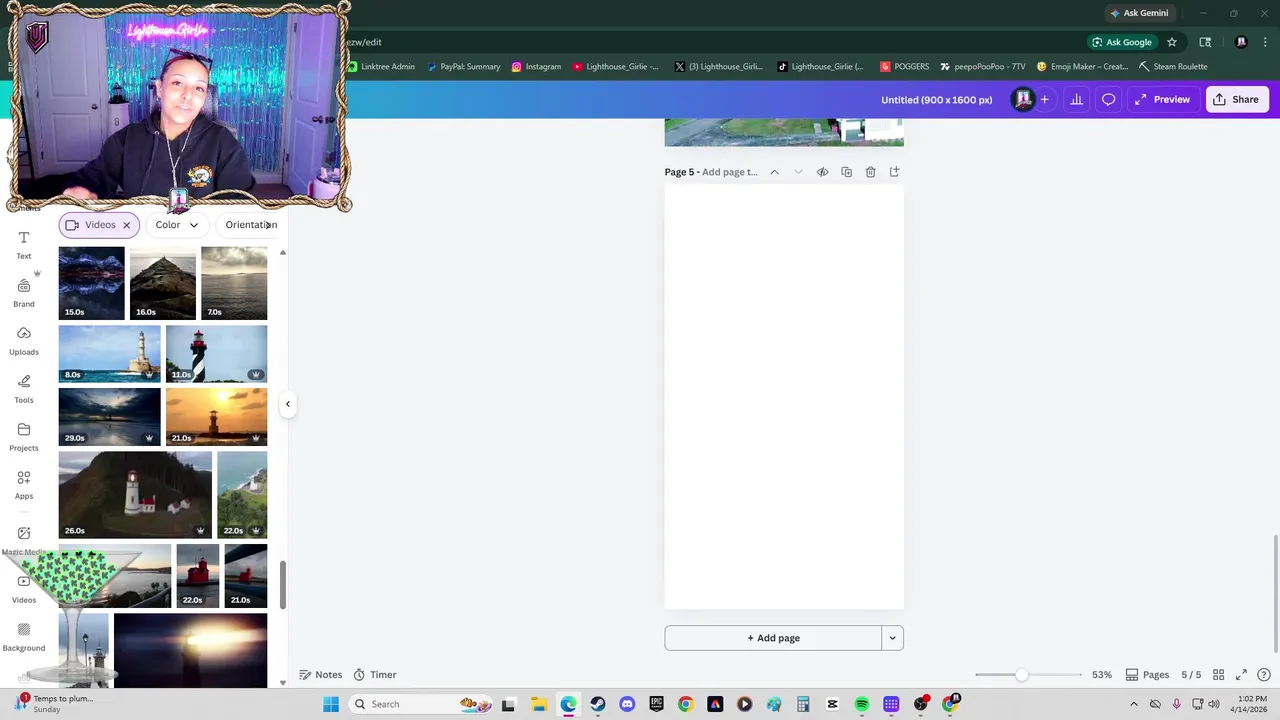Open the Apps panel
The height and width of the screenshot is (720, 1280).
(x=24, y=485)
